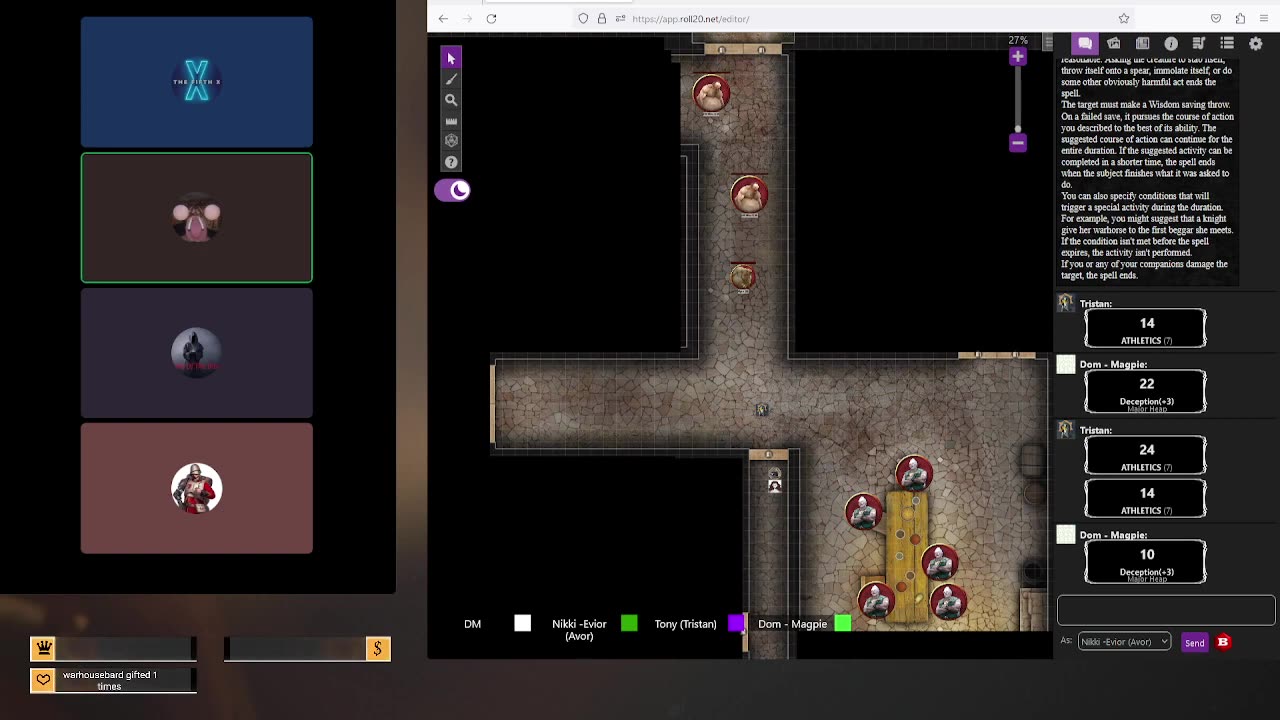This screenshot has height=720, width=1280.
Task: Select the armored token above the table
Action: click(913, 474)
